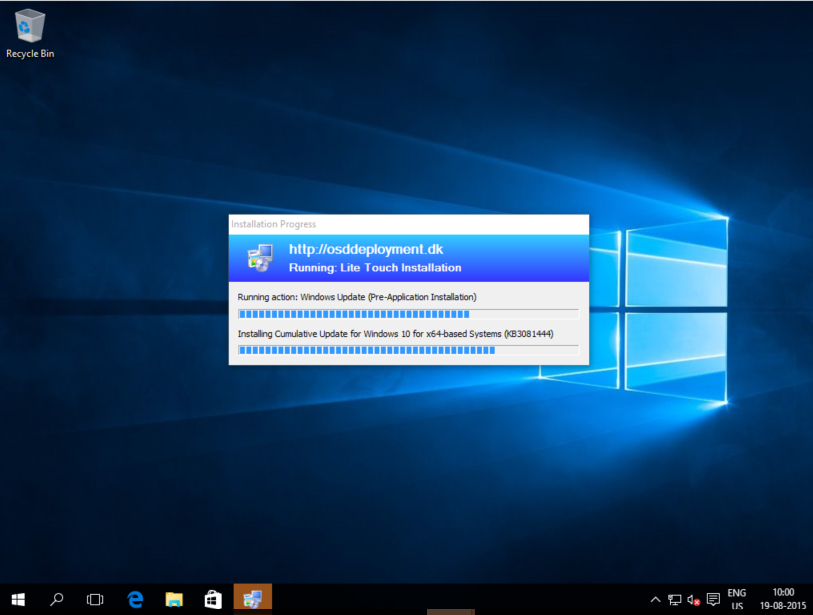Image resolution: width=813 pixels, height=615 pixels.
Task: Select the Lite Touch Installation taskbar icon
Action: pos(252,599)
